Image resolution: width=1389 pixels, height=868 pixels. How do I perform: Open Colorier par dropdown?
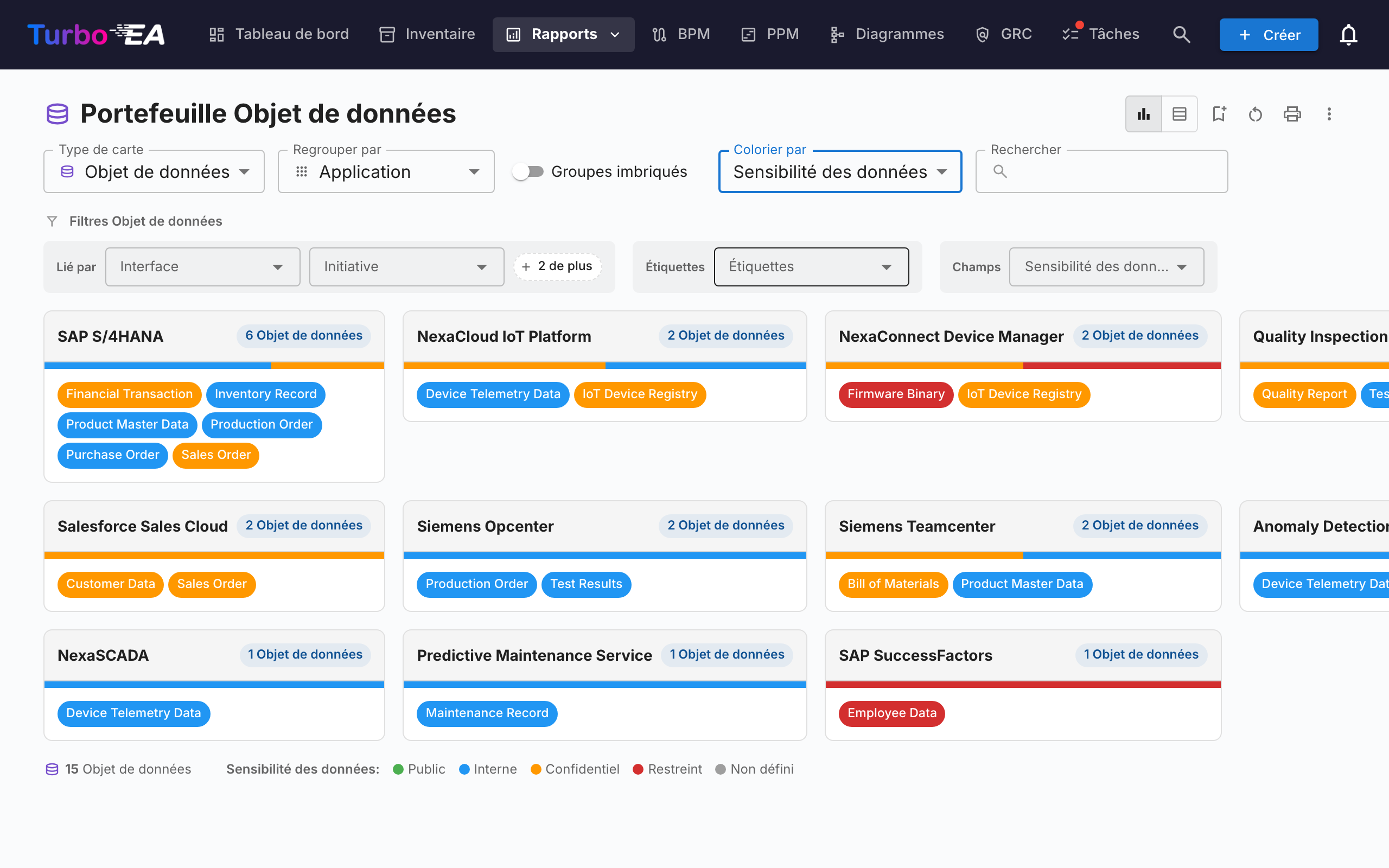coord(840,171)
